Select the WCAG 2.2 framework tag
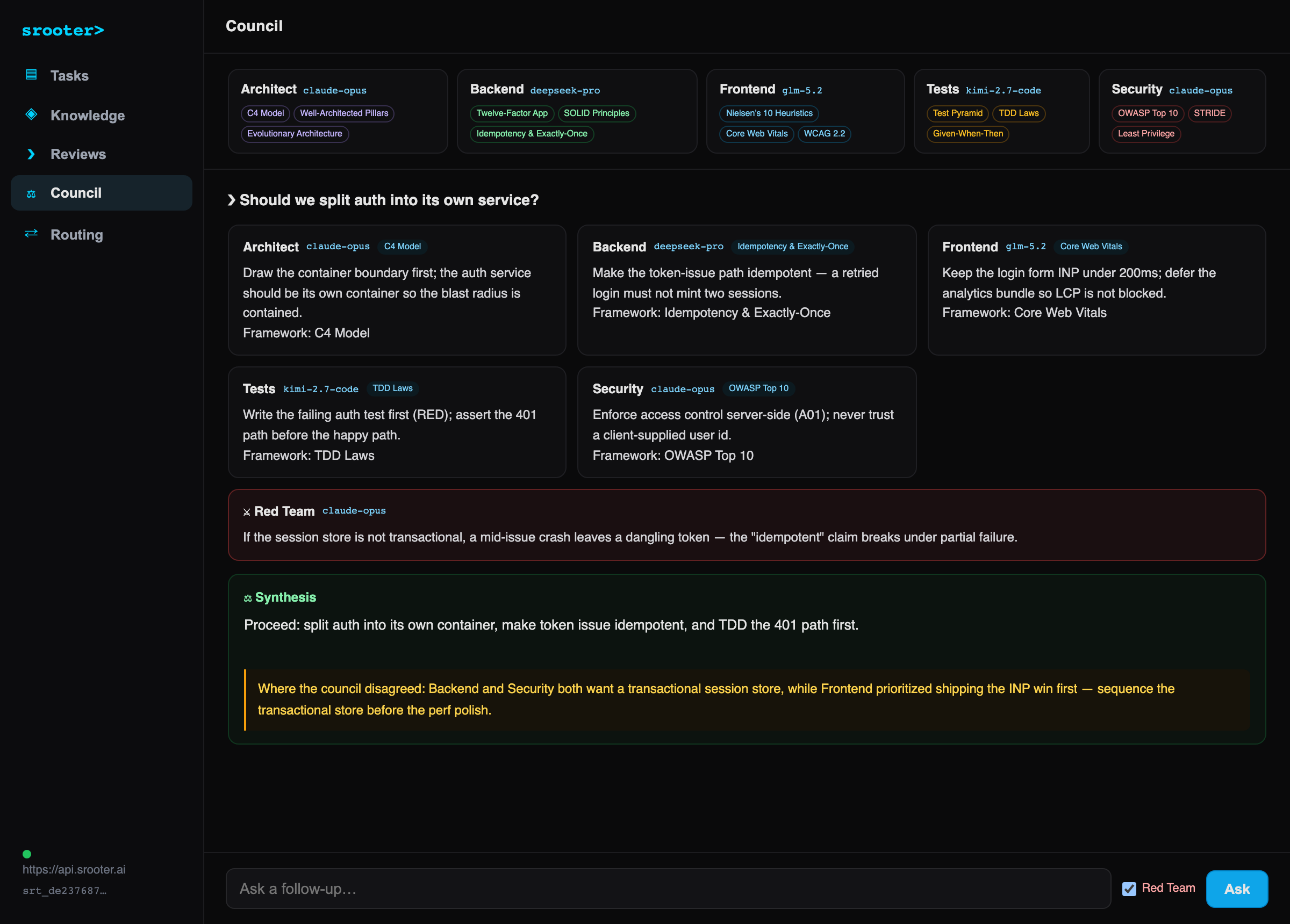1290x924 pixels. [824, 134]
